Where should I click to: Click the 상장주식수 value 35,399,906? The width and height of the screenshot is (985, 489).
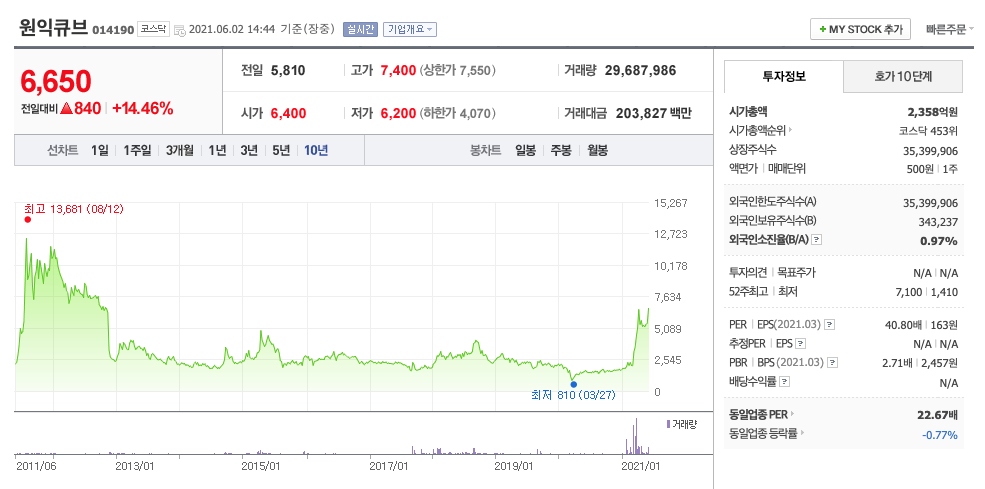coord(930,150)
